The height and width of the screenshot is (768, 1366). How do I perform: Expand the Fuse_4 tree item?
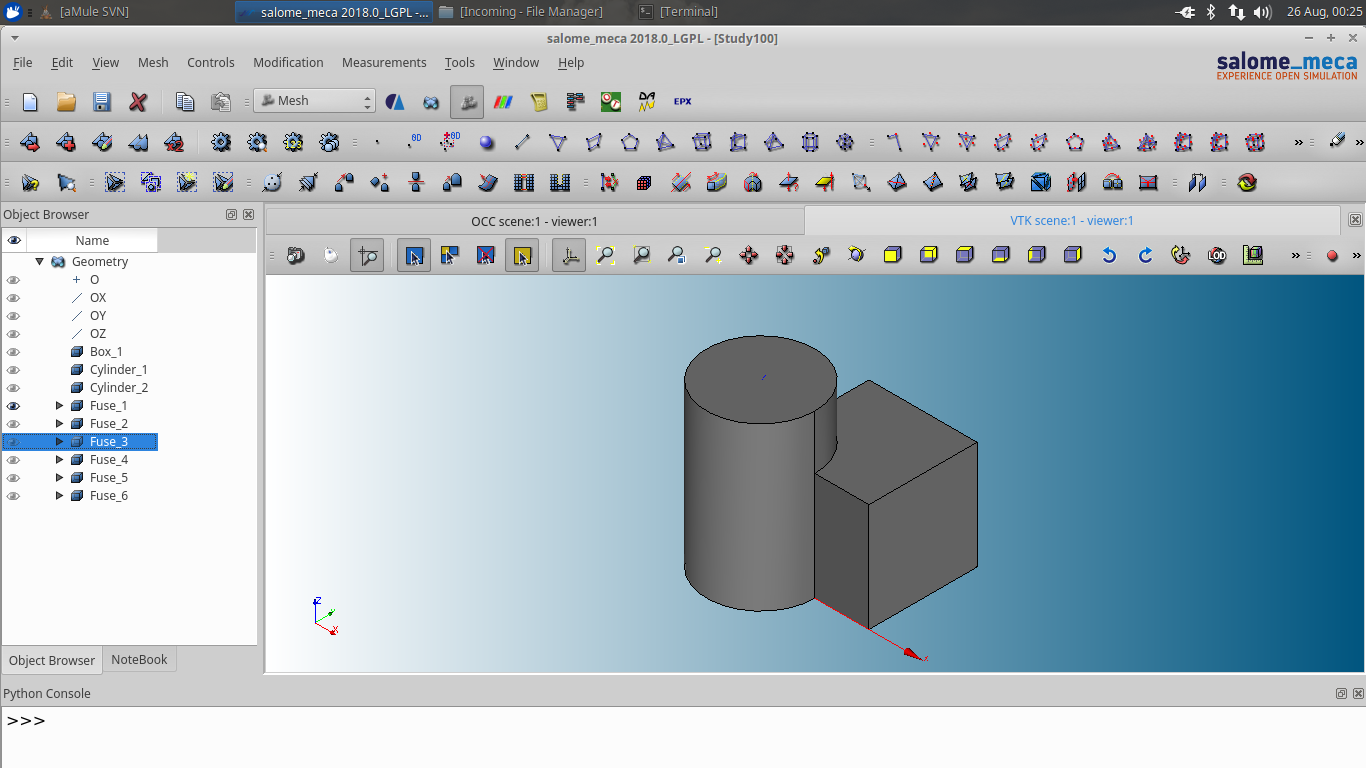coord(59,459)
